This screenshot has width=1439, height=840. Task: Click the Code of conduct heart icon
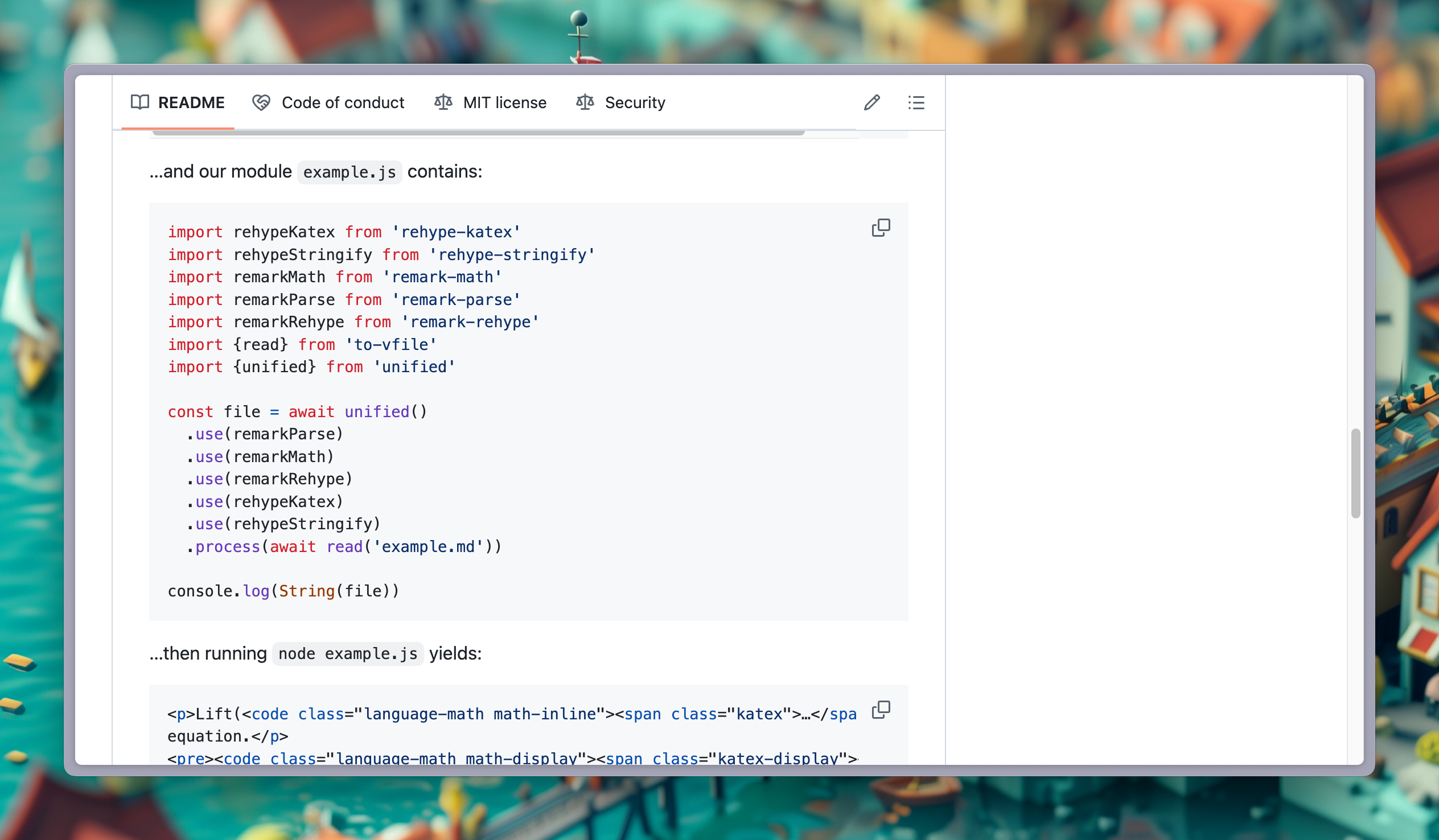(x=261, y=103)
